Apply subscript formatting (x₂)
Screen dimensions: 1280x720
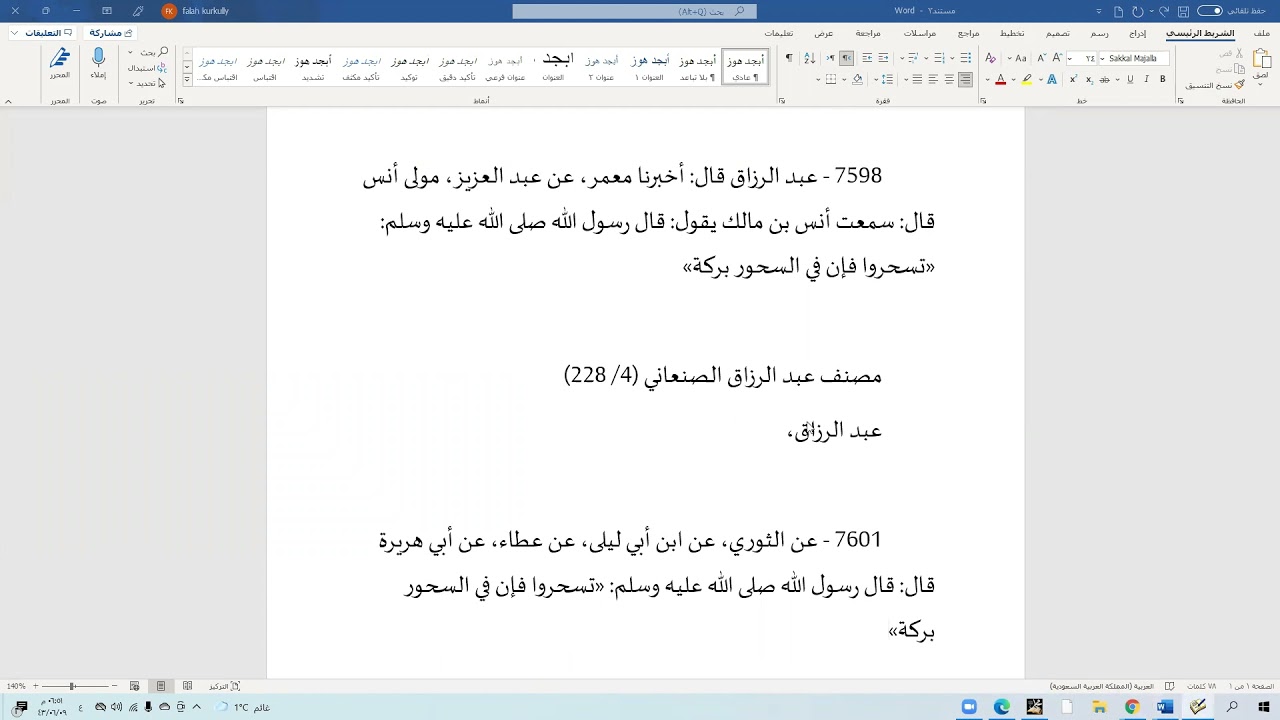click(x=1090, y=79)
